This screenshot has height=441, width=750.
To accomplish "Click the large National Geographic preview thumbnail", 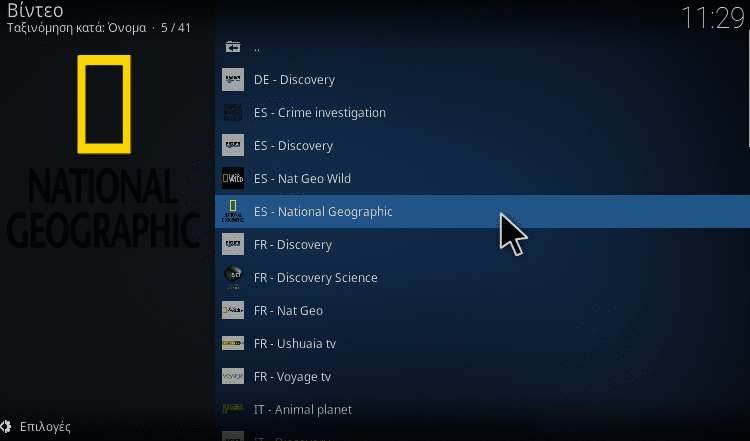I will pos(104,152).
